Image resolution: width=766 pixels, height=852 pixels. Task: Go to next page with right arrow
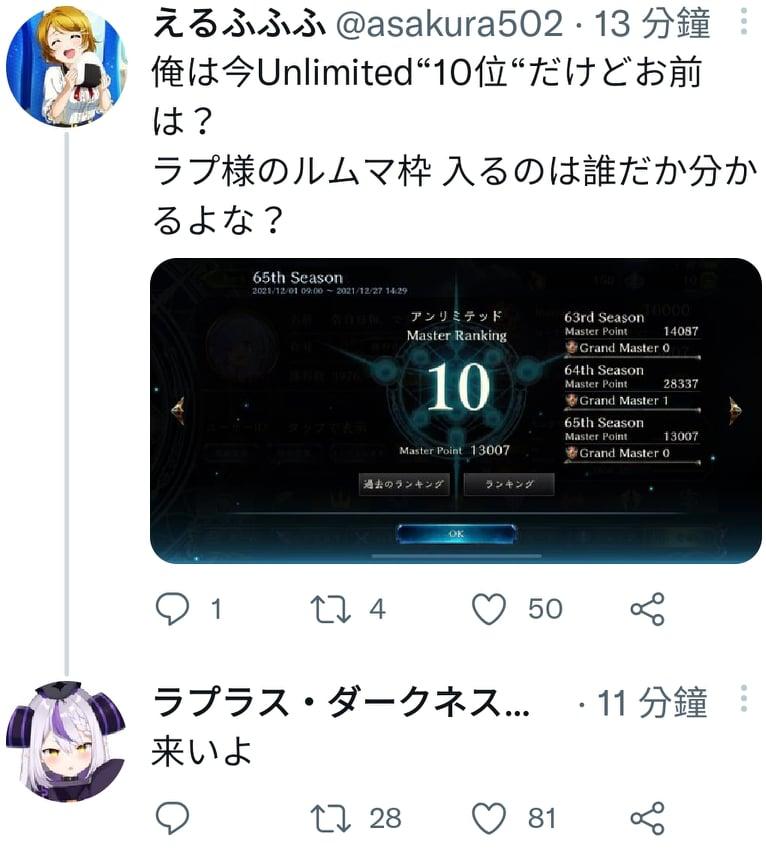734,410
